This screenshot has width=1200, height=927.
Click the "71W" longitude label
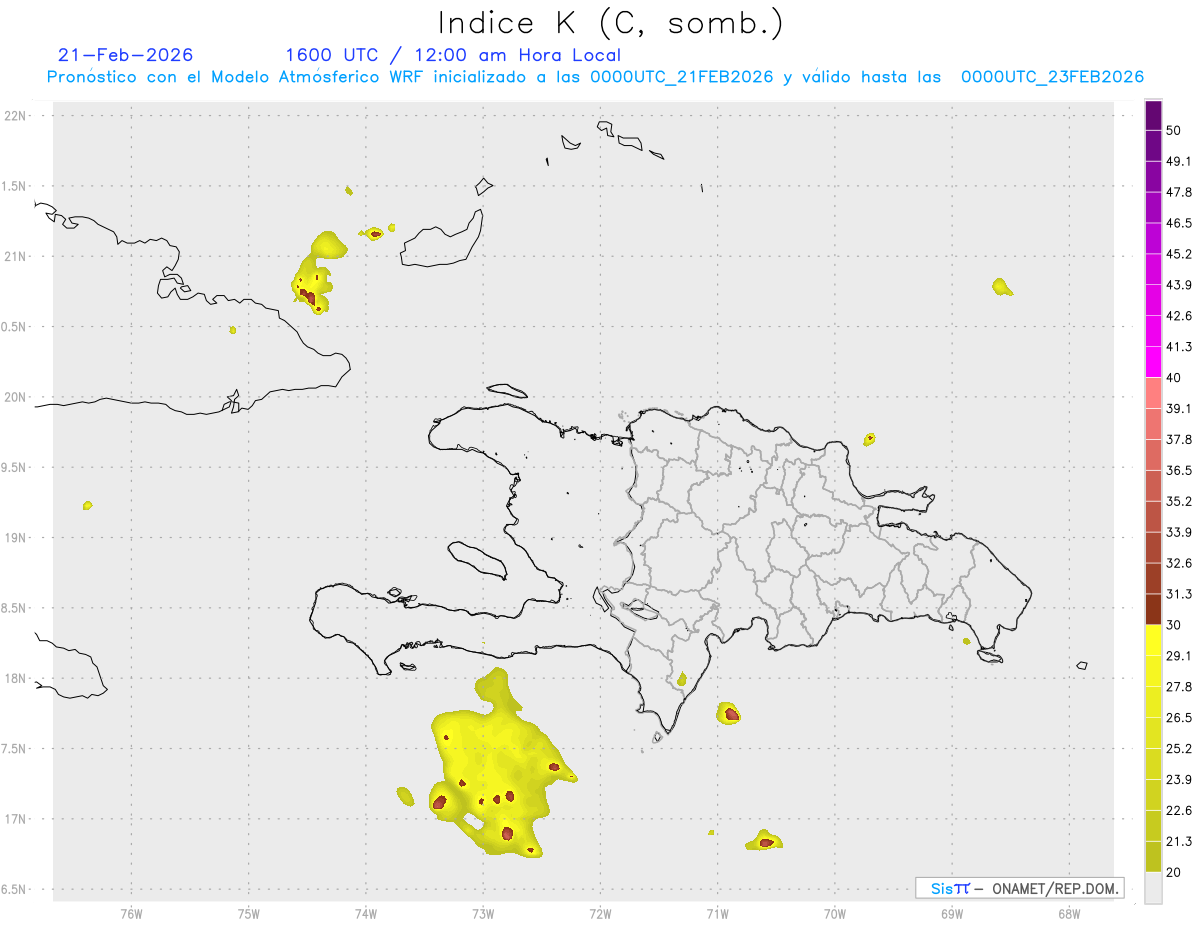[x=717, y=912]
